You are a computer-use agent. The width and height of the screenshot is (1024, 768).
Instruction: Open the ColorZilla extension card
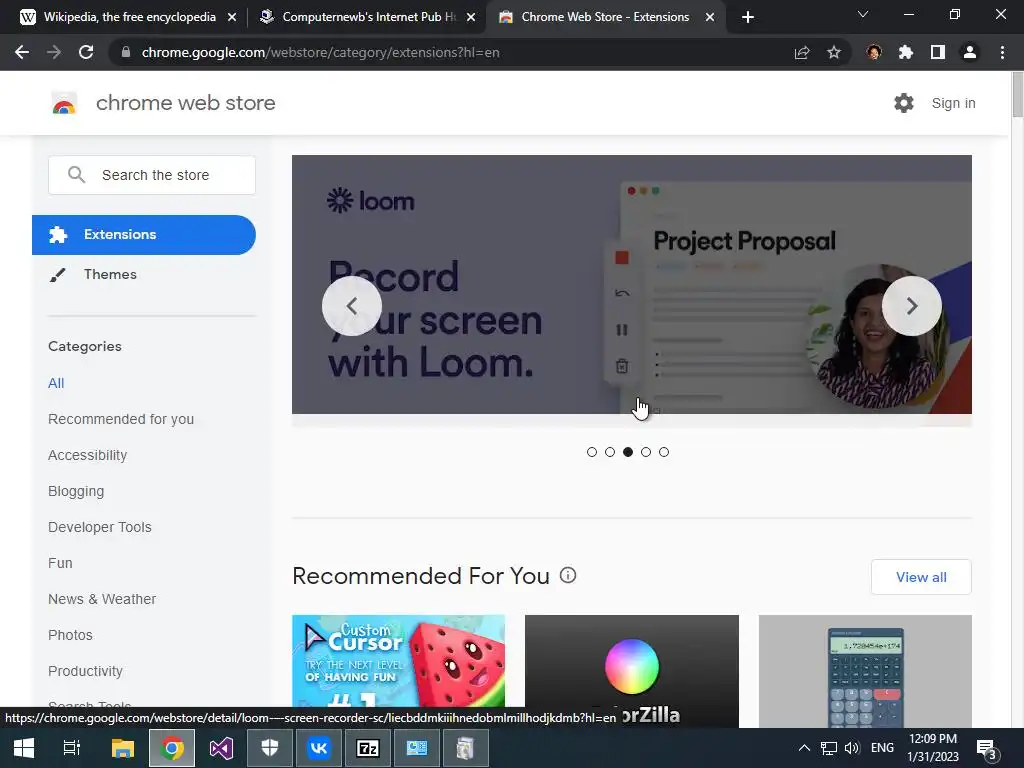point(632,671)
